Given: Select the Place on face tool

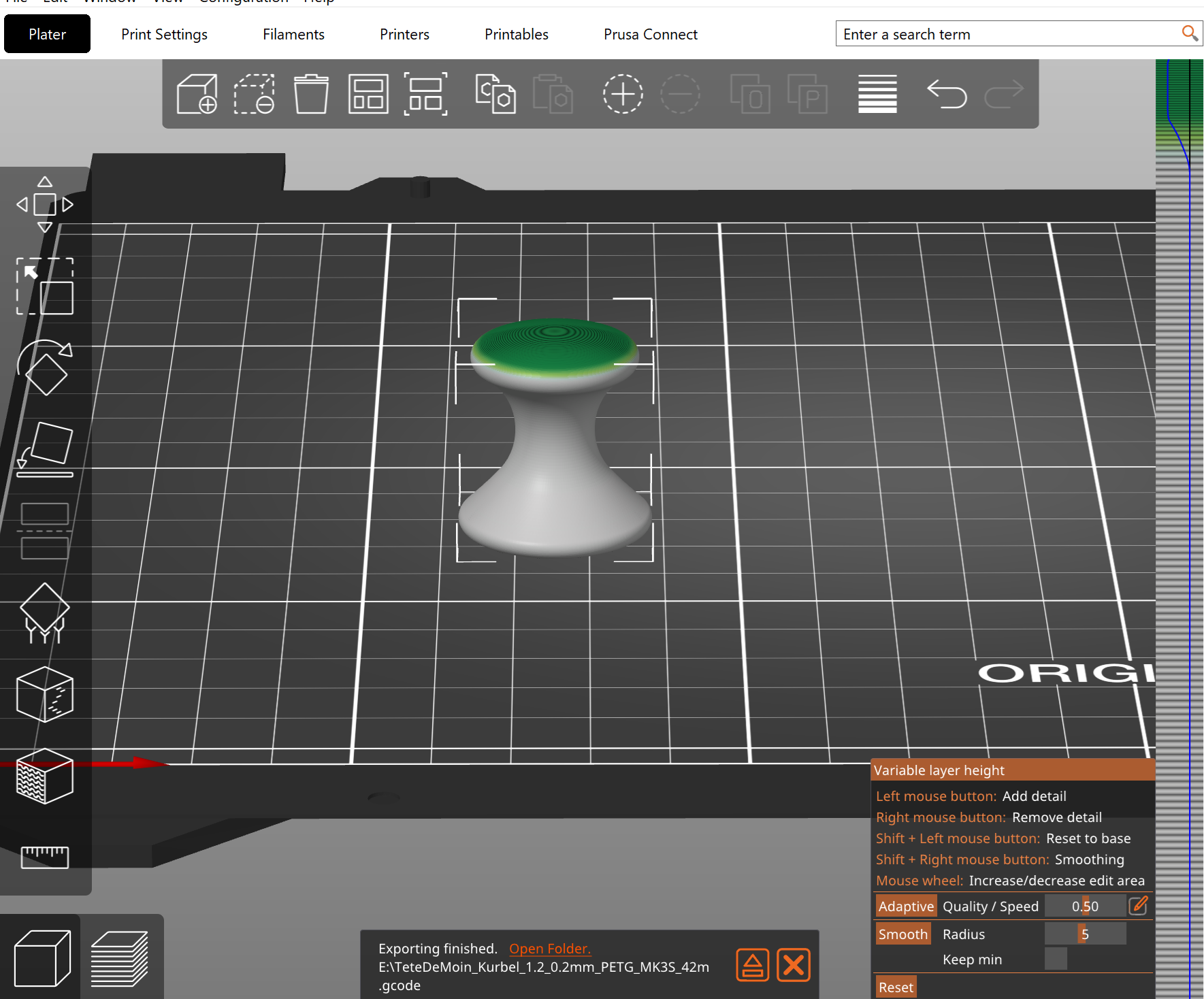Looking at the screenshot, I should [45, 449].
